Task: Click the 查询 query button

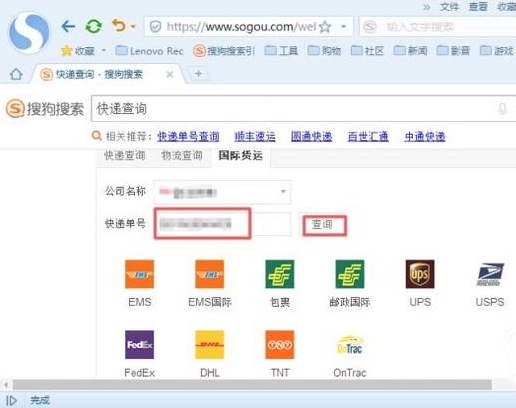Action: [322, 224]
